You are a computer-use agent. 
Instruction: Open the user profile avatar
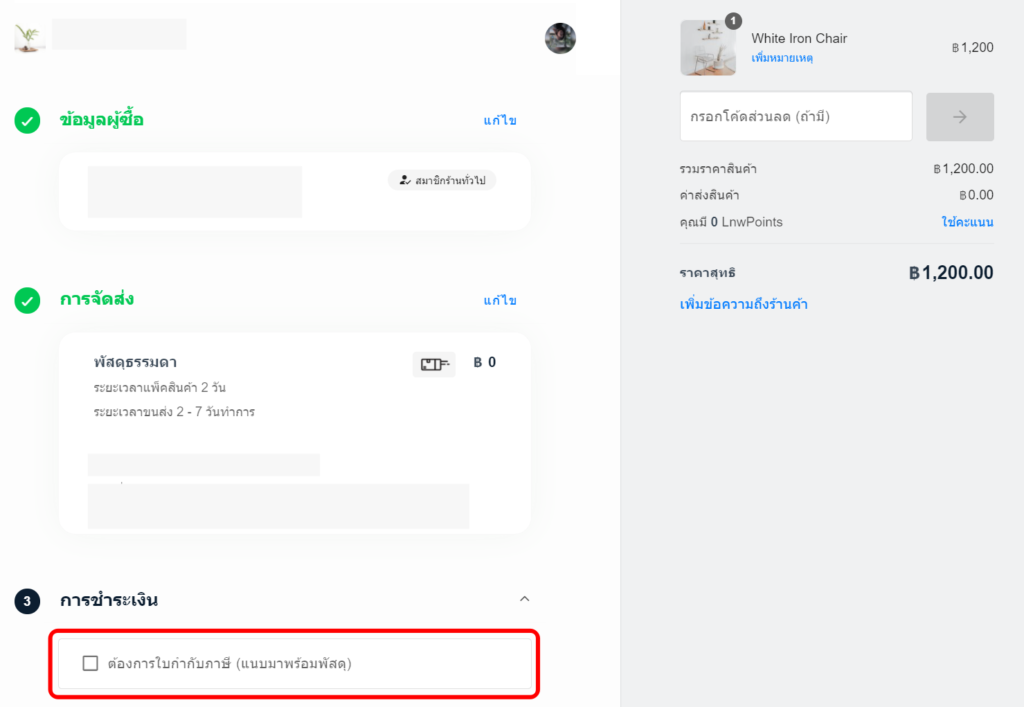560,38
